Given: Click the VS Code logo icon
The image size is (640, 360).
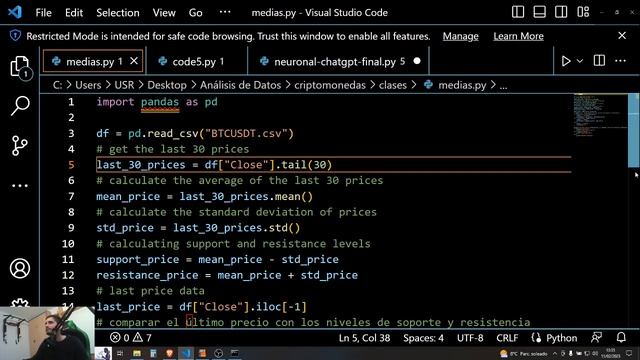Looking at the screenshot, I should [15, 12].
